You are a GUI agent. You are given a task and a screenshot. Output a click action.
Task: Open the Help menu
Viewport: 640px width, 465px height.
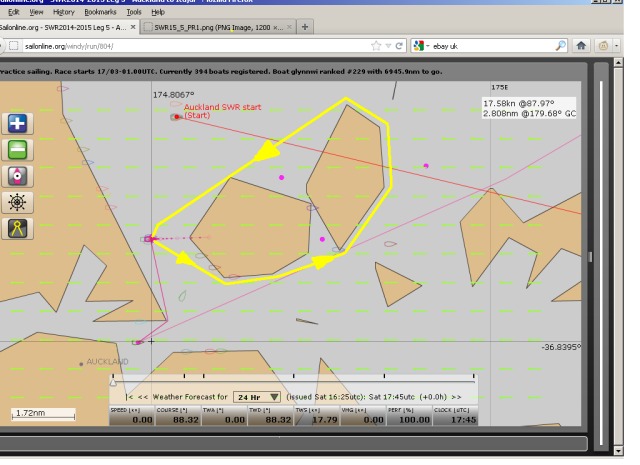[158, 12]
